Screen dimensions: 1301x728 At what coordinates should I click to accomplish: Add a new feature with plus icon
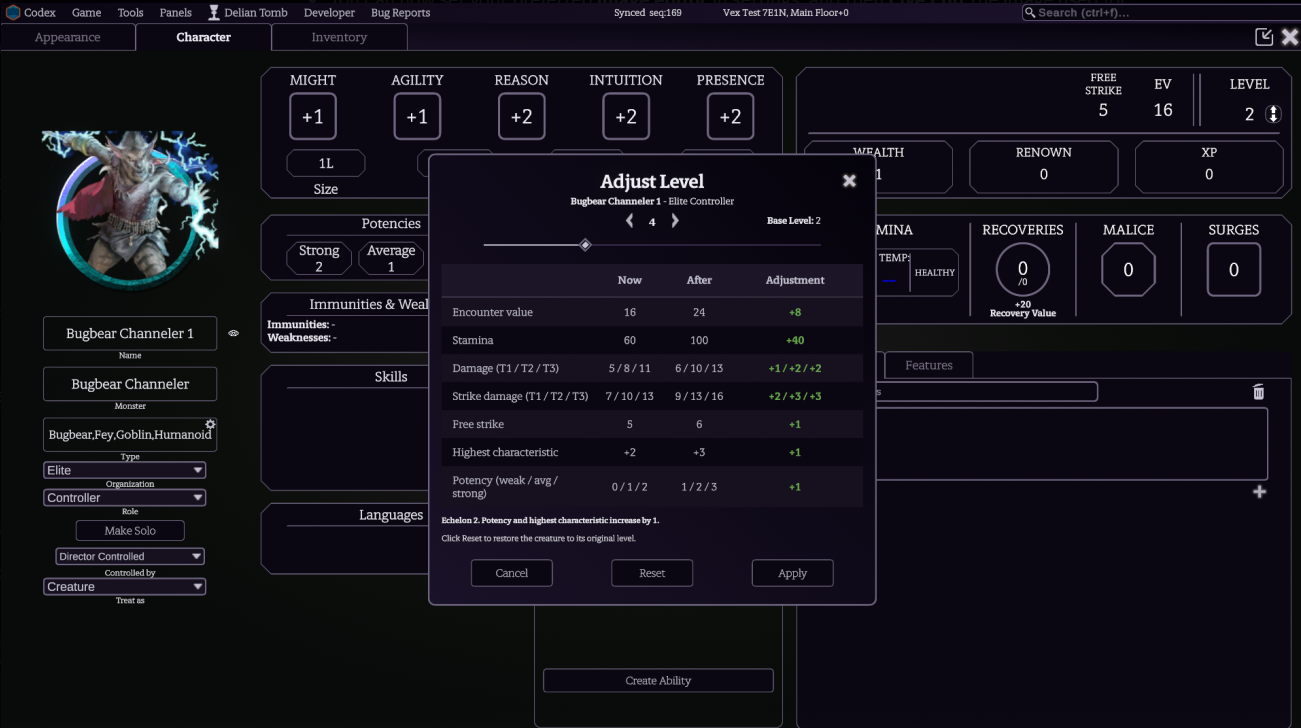click(x=1259, y=492)
